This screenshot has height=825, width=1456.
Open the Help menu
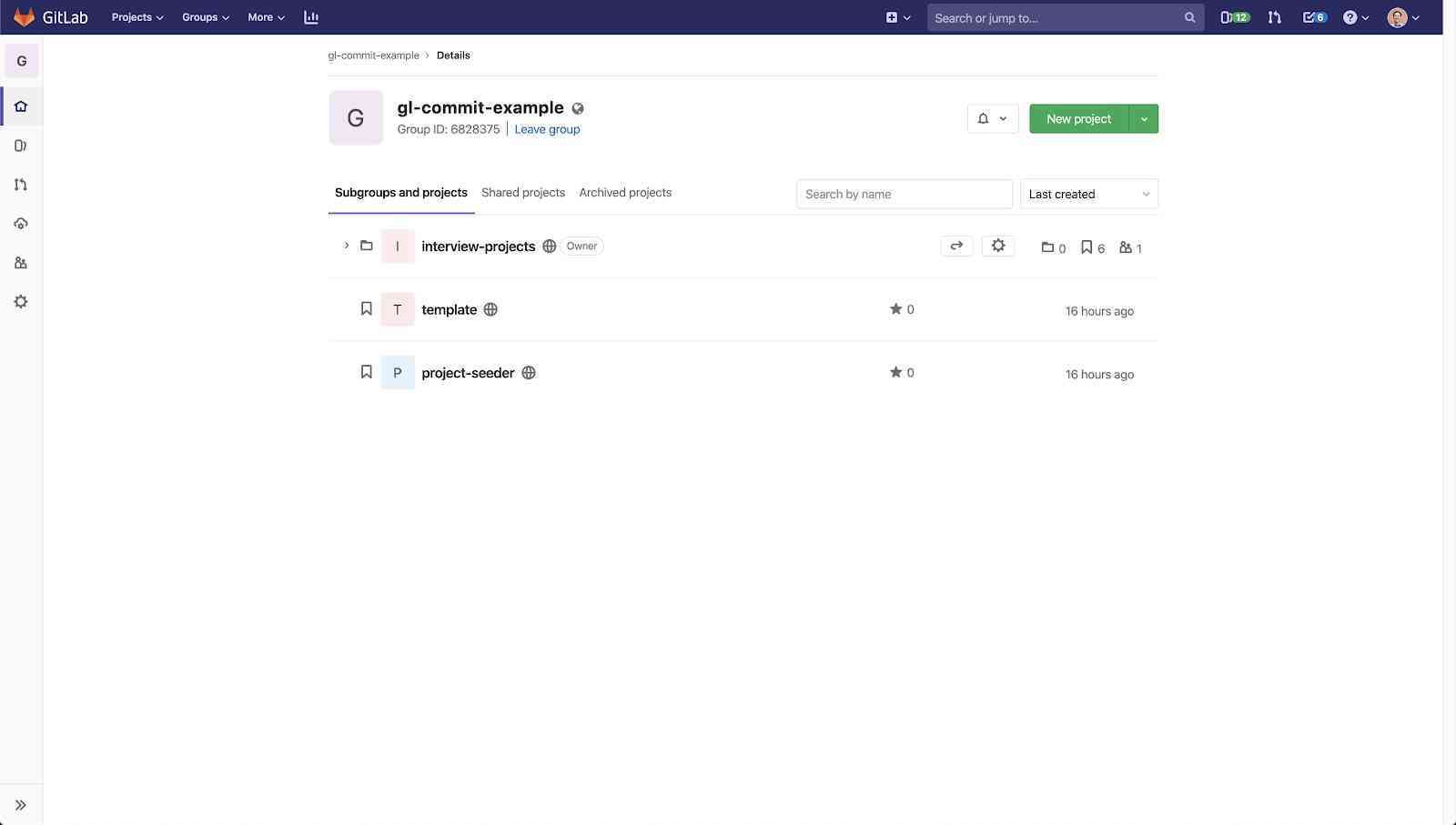[x=1355, y=17]
